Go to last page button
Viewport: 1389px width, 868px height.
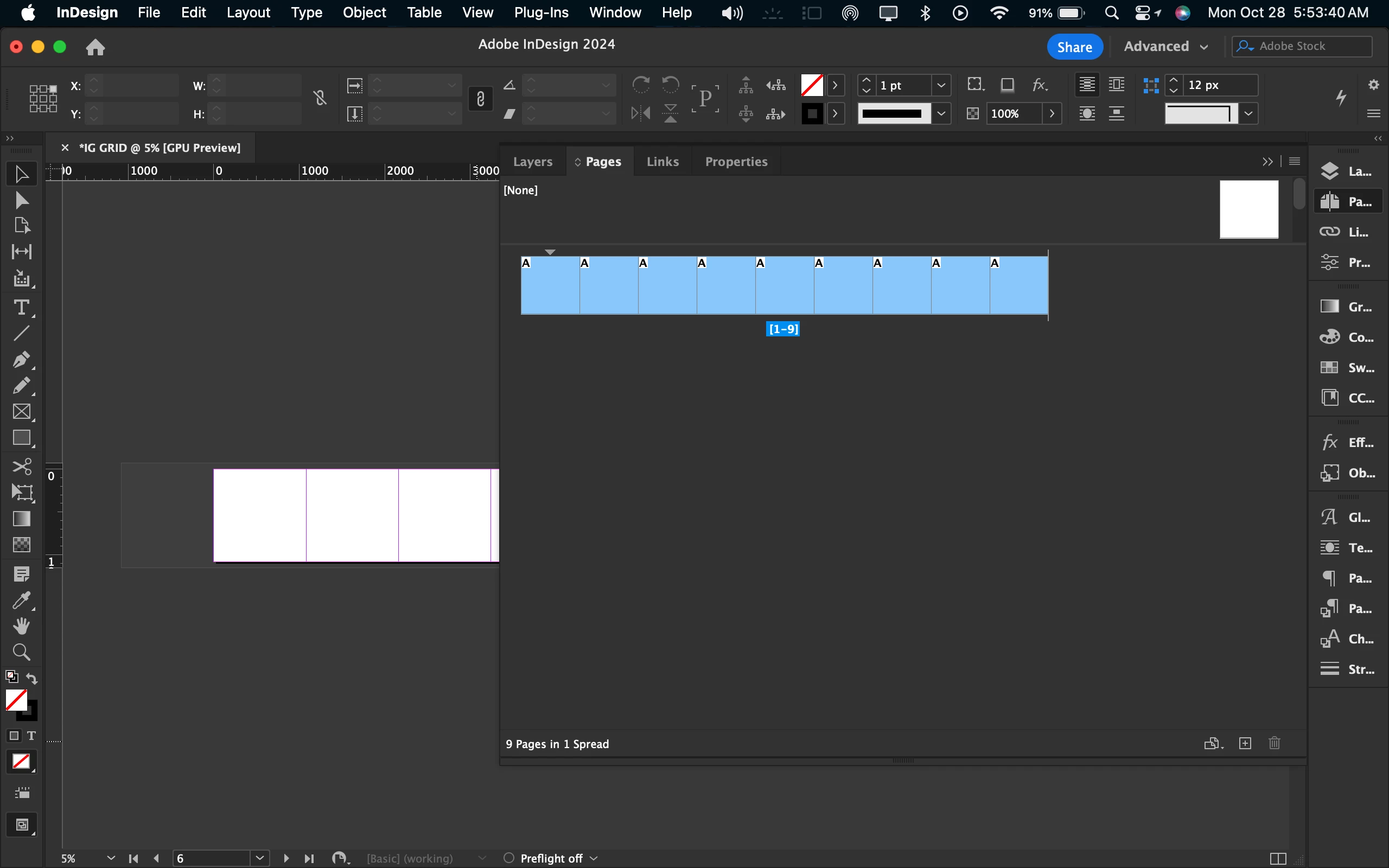[x=309, y=858]
